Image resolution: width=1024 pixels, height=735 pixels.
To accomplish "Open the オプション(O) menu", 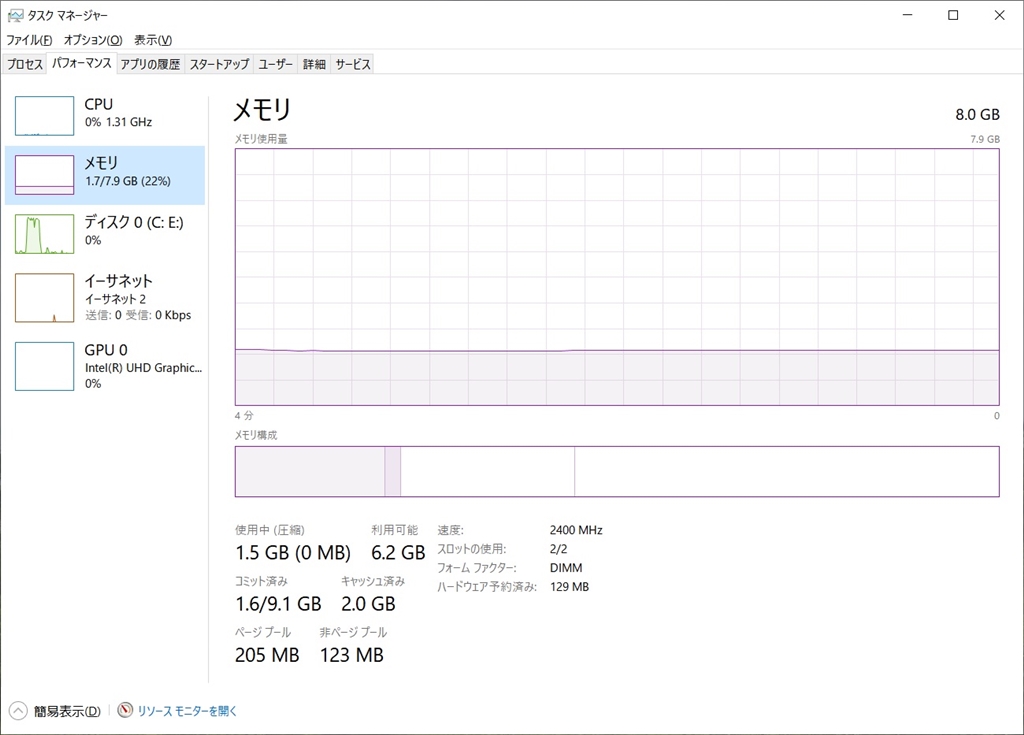I will pyautogui.click(x=92, y=40).
